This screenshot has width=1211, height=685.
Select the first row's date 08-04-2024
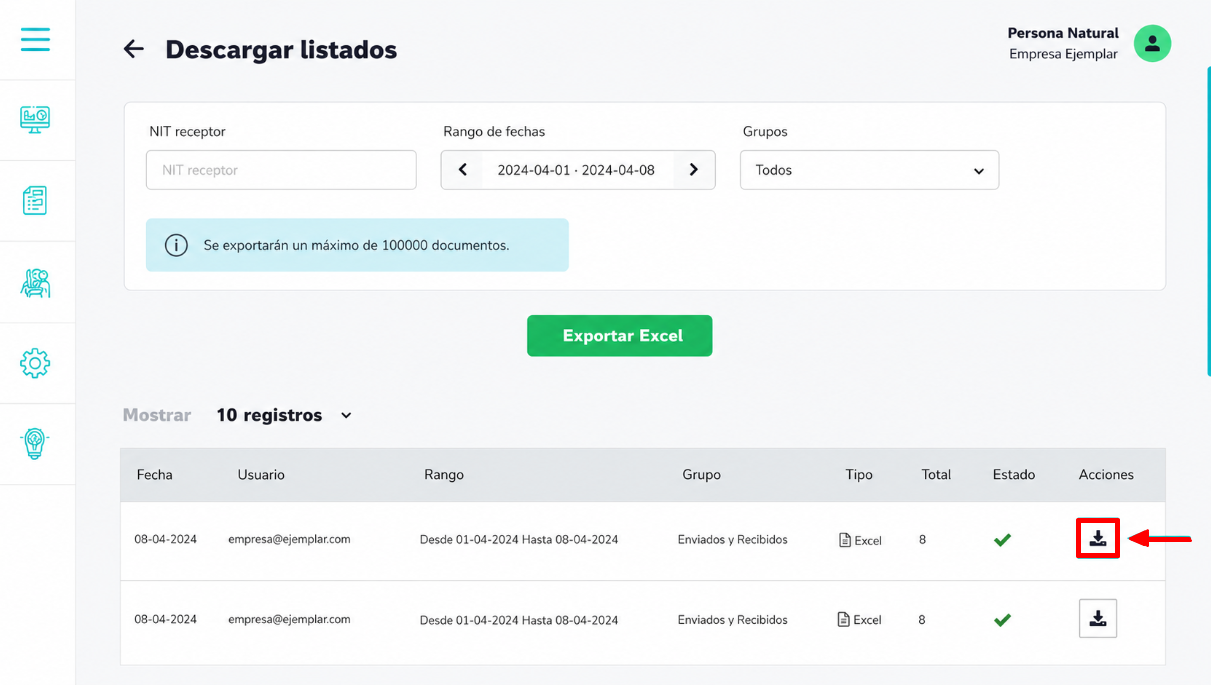coord(166,539)
